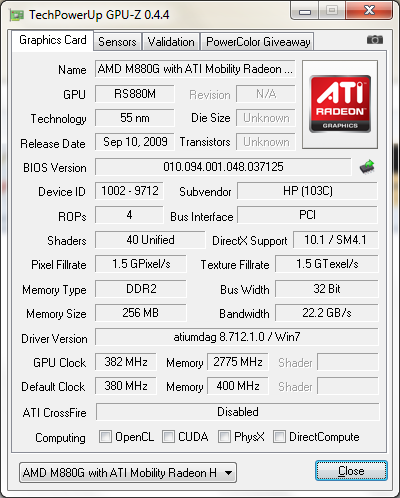Click the current Memory clock 2775 MHz

coord(238,362)
